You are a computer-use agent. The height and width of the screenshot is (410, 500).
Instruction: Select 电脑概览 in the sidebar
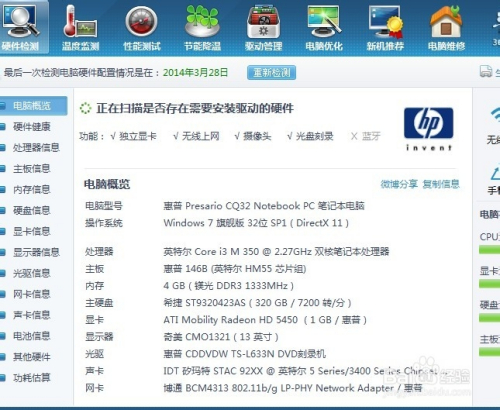click(x=32, y=106)
